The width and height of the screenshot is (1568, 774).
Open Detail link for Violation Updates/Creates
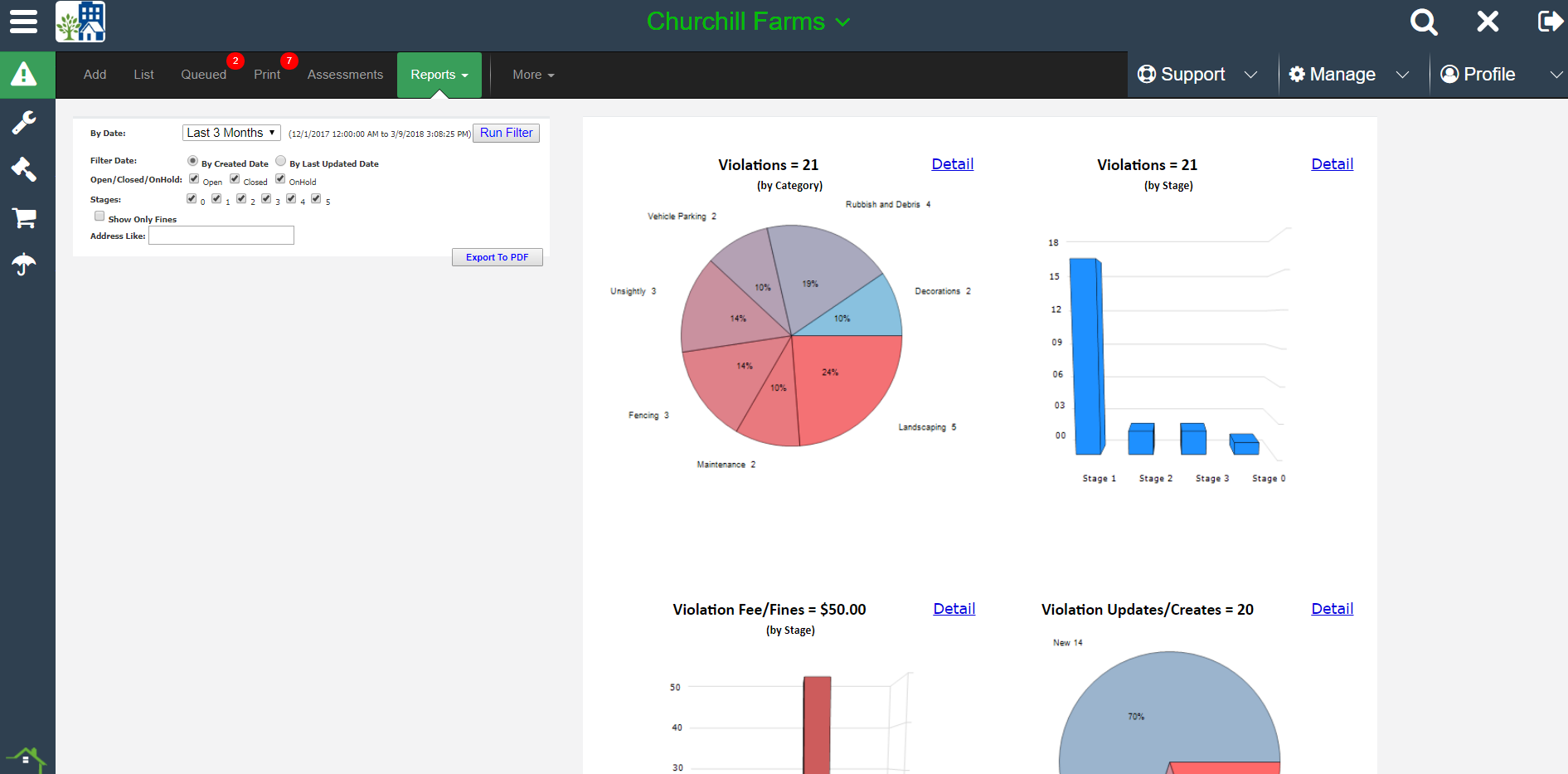pos(1333,609)
